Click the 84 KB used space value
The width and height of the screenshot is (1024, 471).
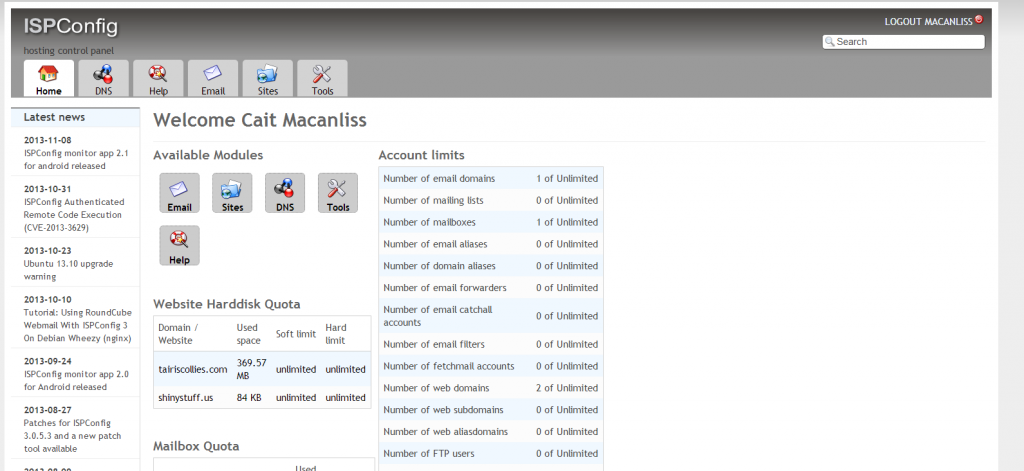(x=248, y=397)
